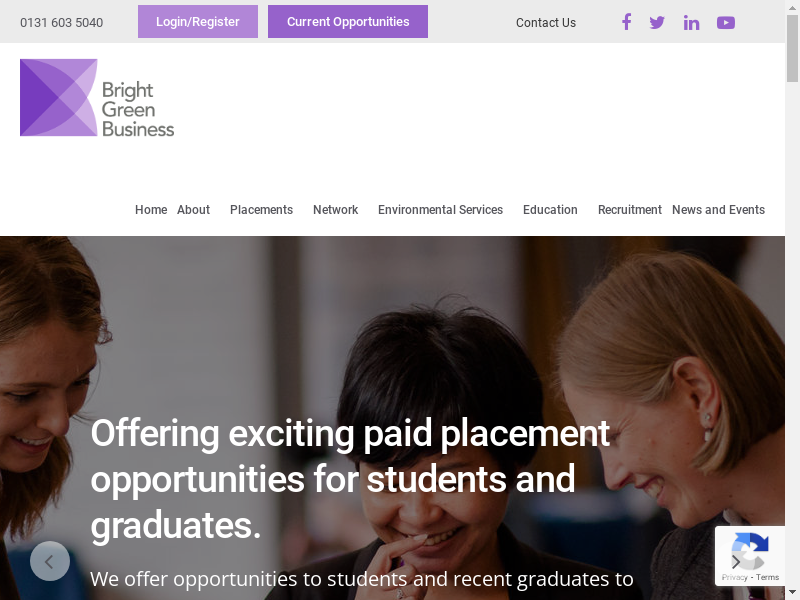Go to the Home menu item
The width and height of the screenshot is (800, 600).
click(151, 210)
